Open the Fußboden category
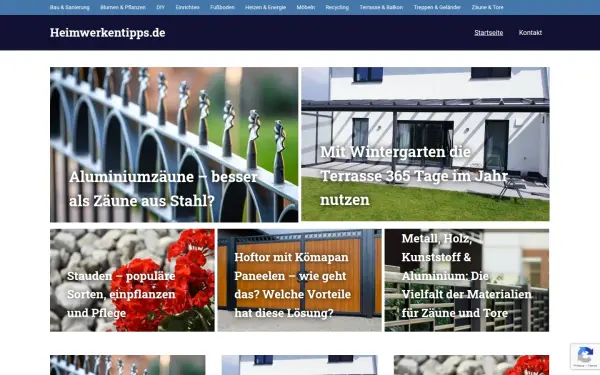The height and width of the screenshot is (375, 600). (x=222, y=7)
